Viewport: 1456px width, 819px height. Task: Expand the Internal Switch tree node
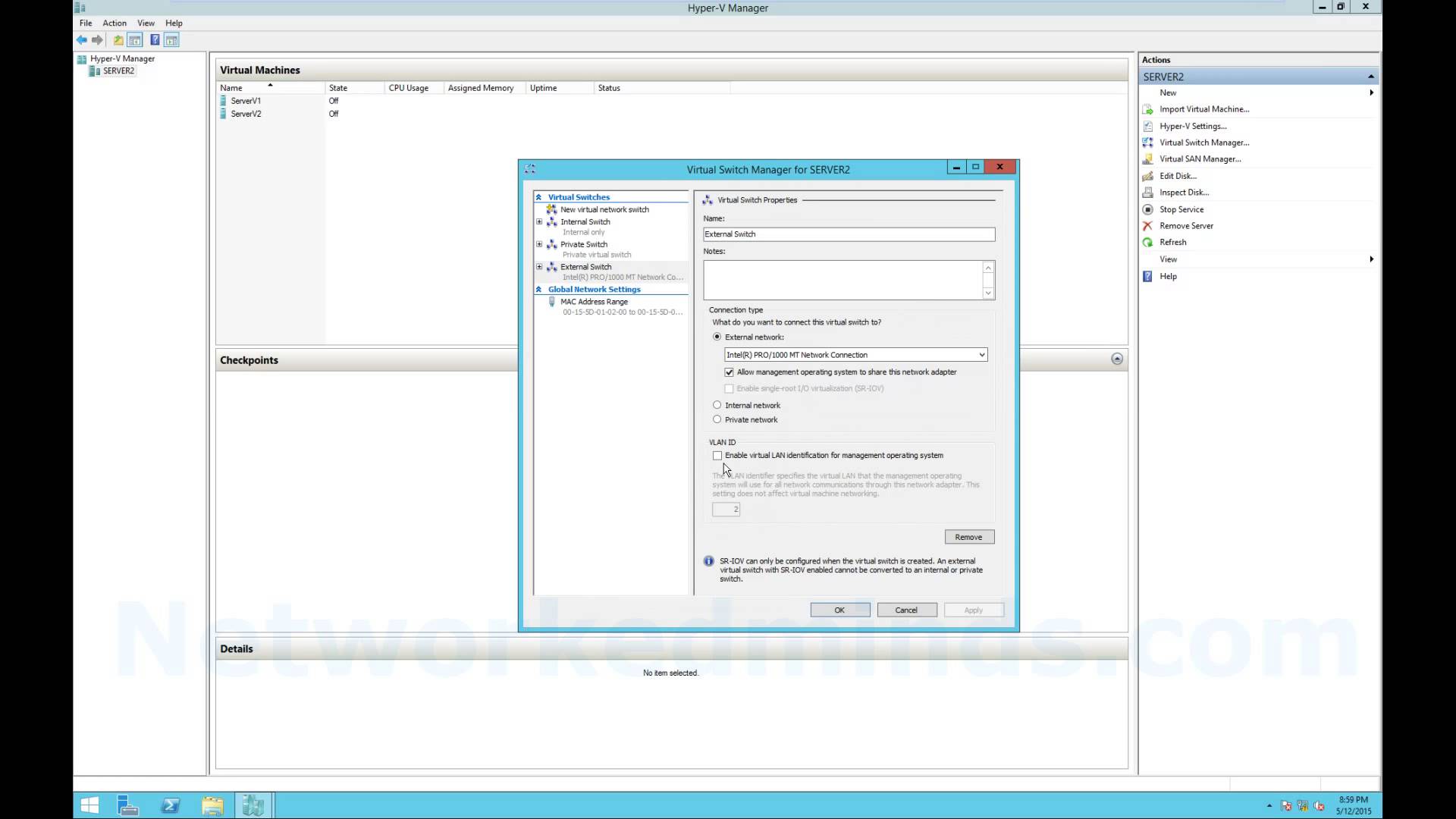[539, 222]
